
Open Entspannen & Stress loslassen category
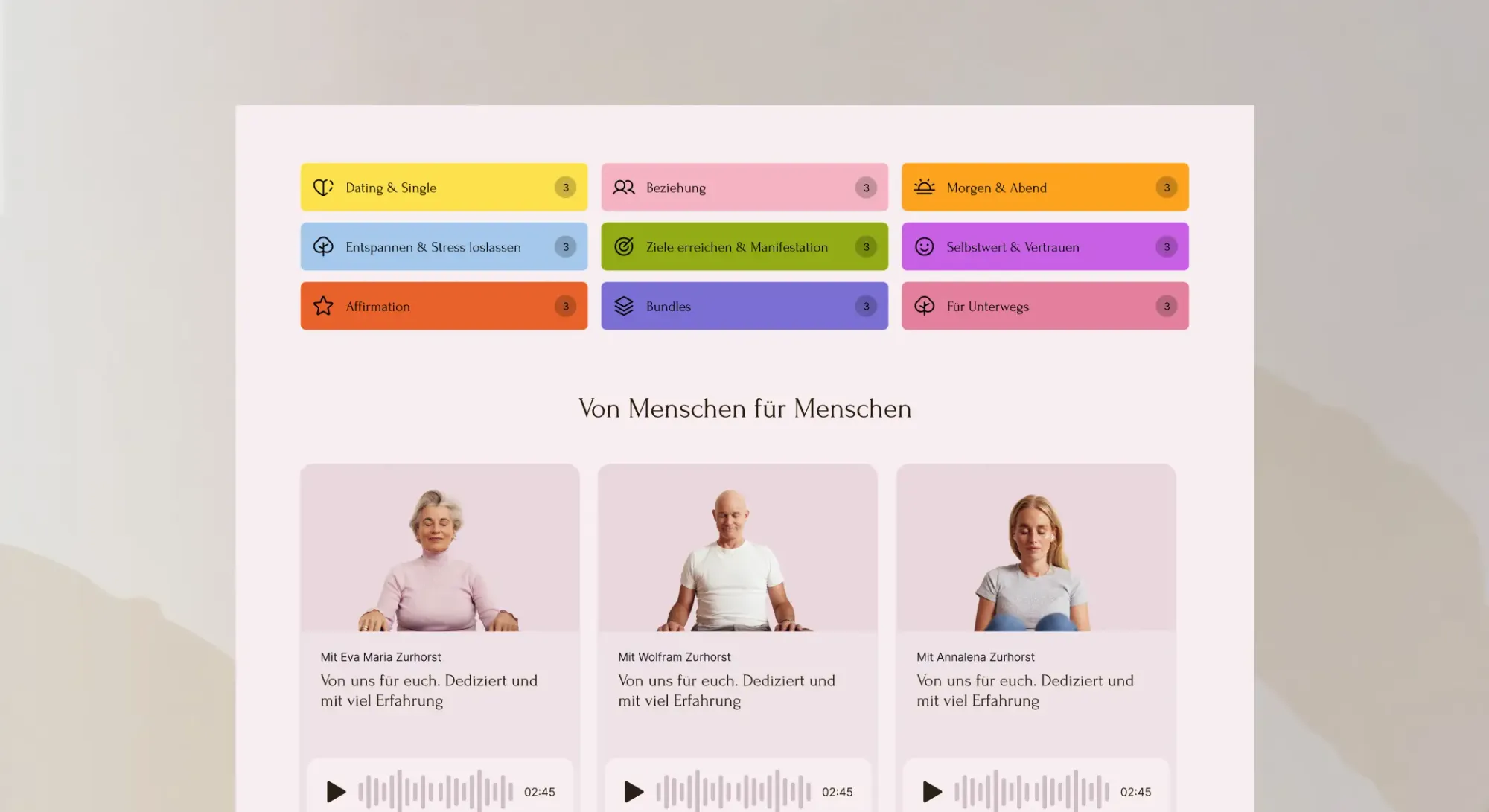click(444, 246)
